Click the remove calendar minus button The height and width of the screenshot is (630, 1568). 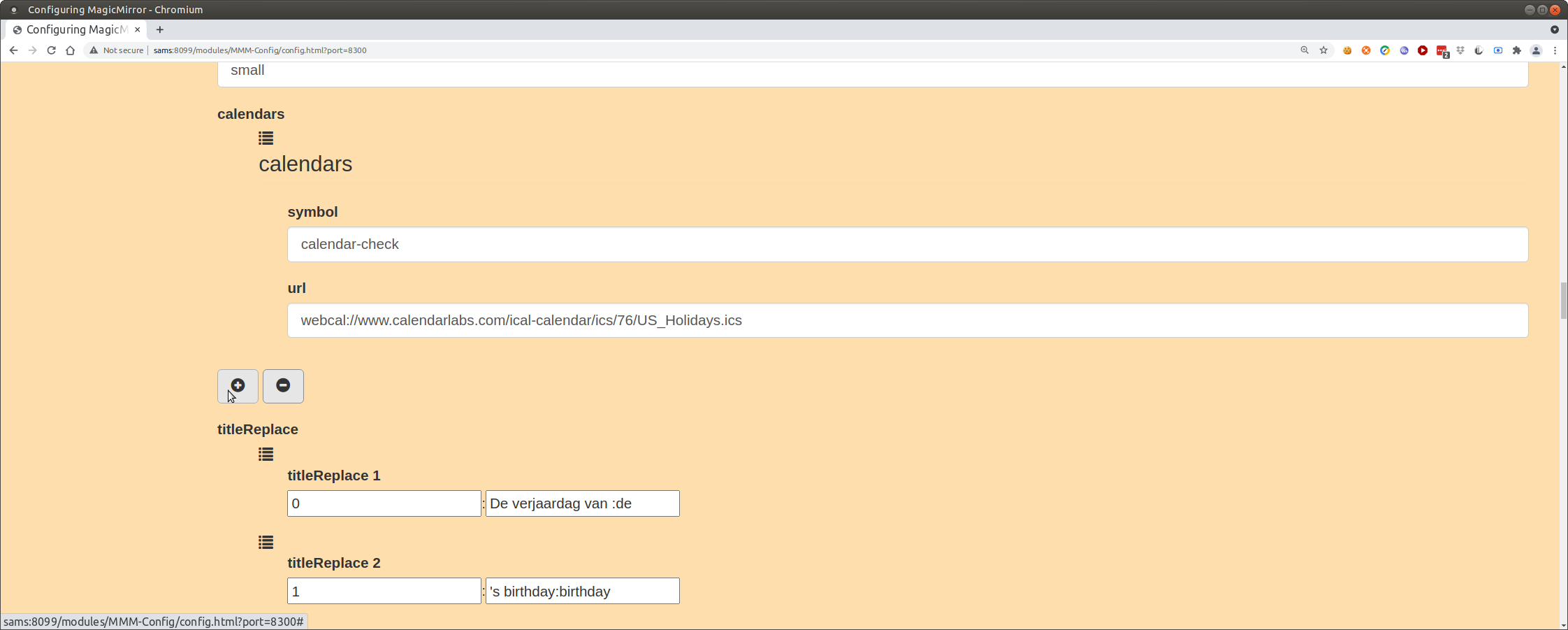pos(283,386)
